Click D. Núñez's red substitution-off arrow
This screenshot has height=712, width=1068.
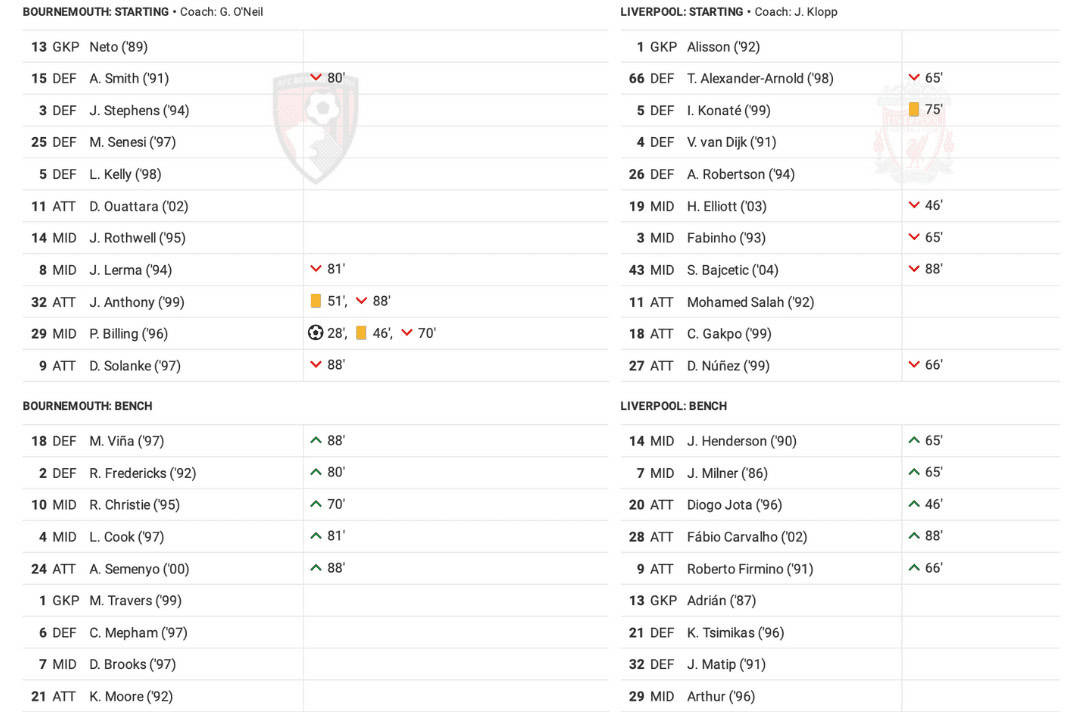click(x=914, y=365)
